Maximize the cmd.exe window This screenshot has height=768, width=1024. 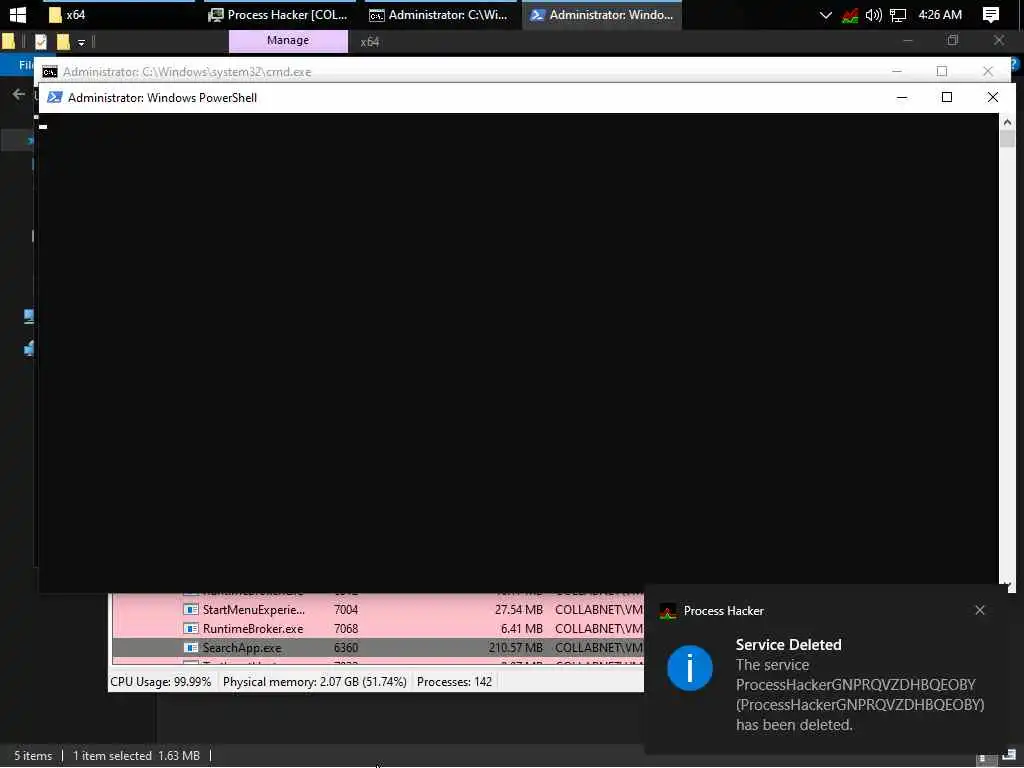pos(942,71)
